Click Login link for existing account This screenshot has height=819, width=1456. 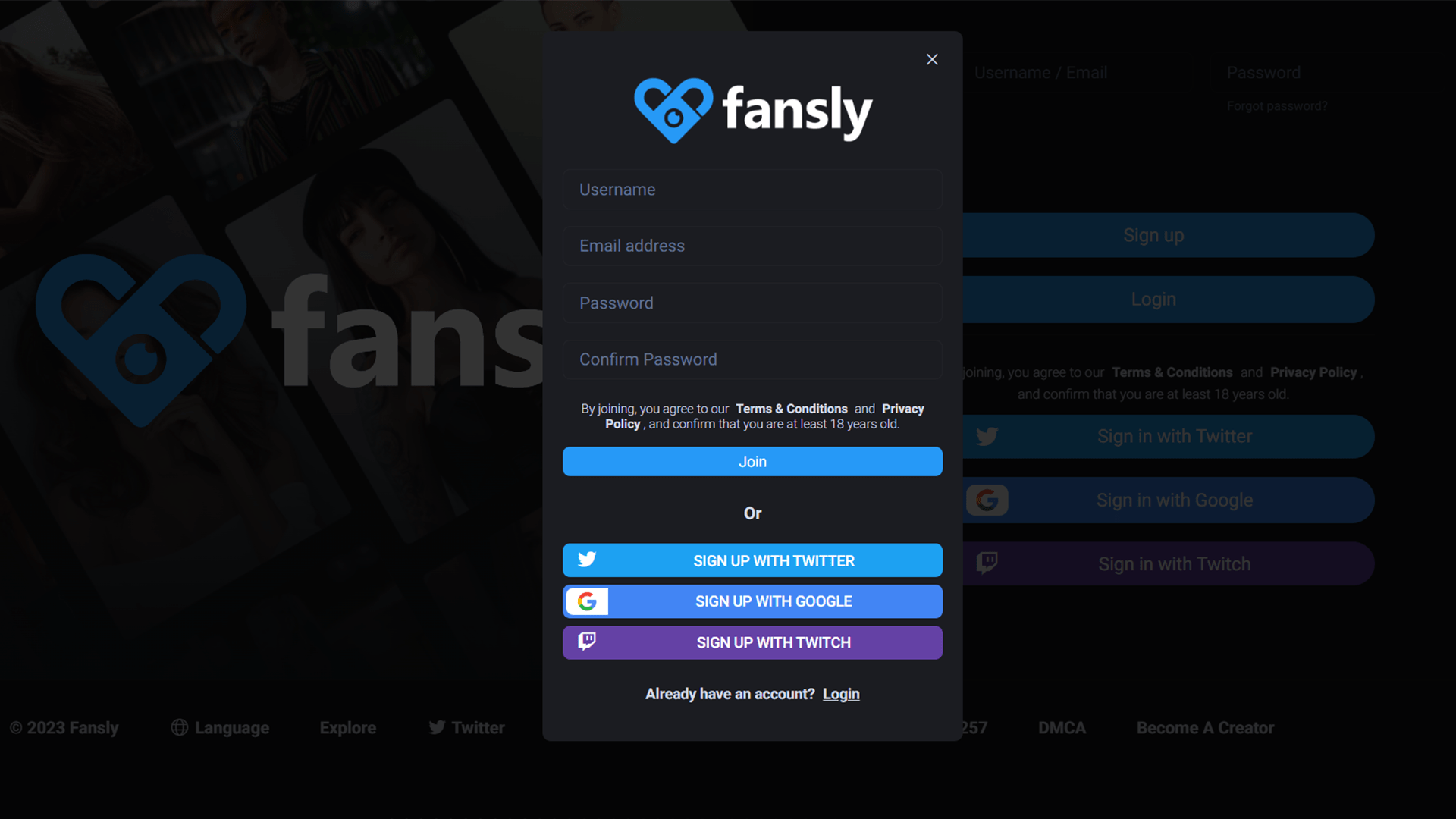(841, 693)
